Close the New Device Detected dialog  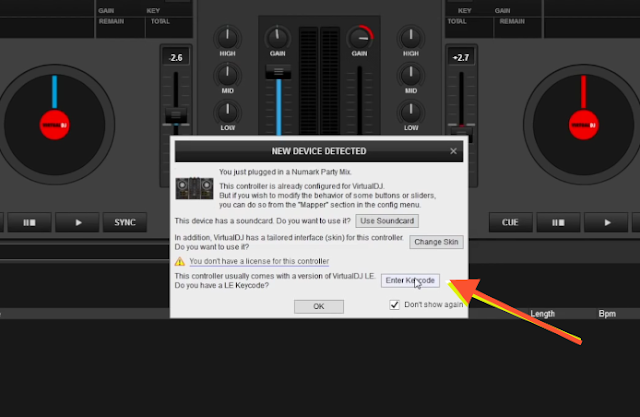point(453,151)
